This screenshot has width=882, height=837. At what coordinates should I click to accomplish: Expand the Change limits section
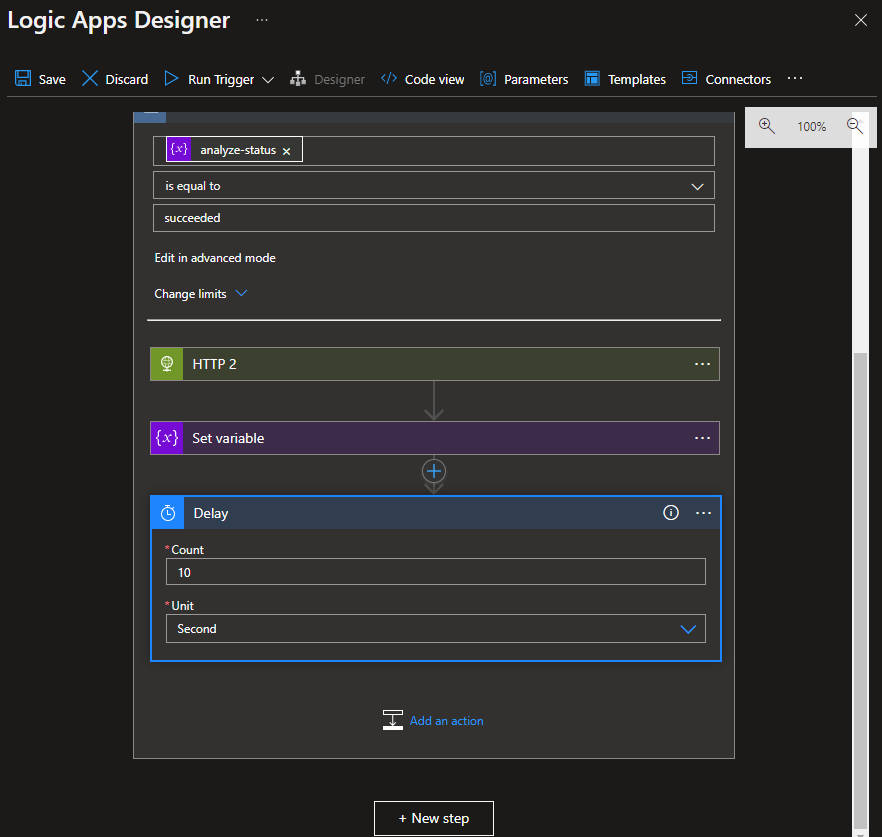[x=200, y=294]
